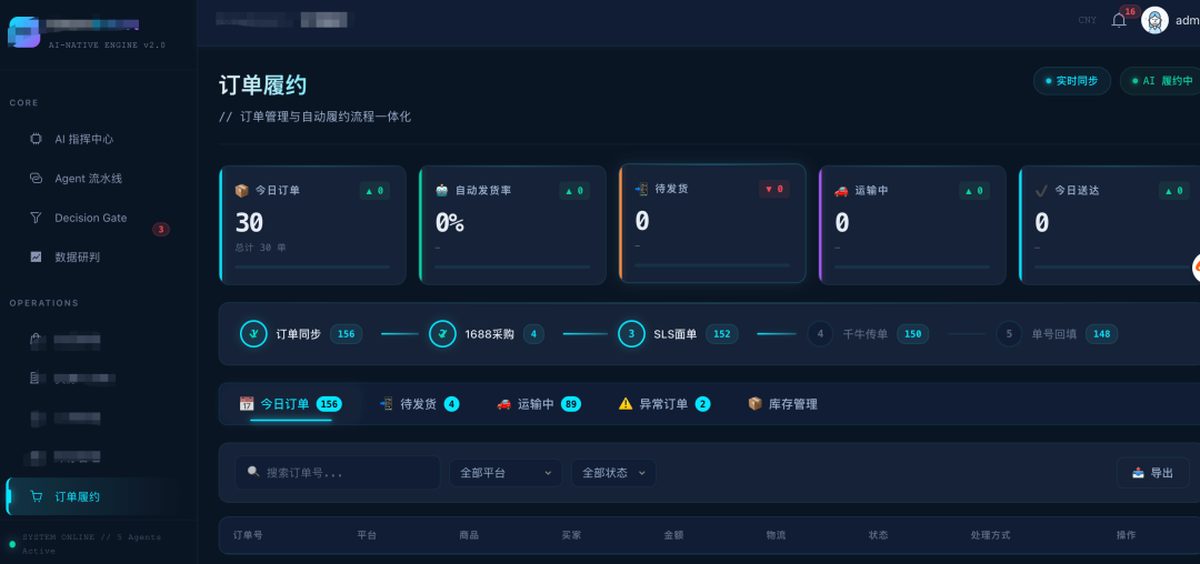This screenshot has height=564, width=1200.
Task: Click the 152 count badge on SLS面单 step
Action: 722,334
